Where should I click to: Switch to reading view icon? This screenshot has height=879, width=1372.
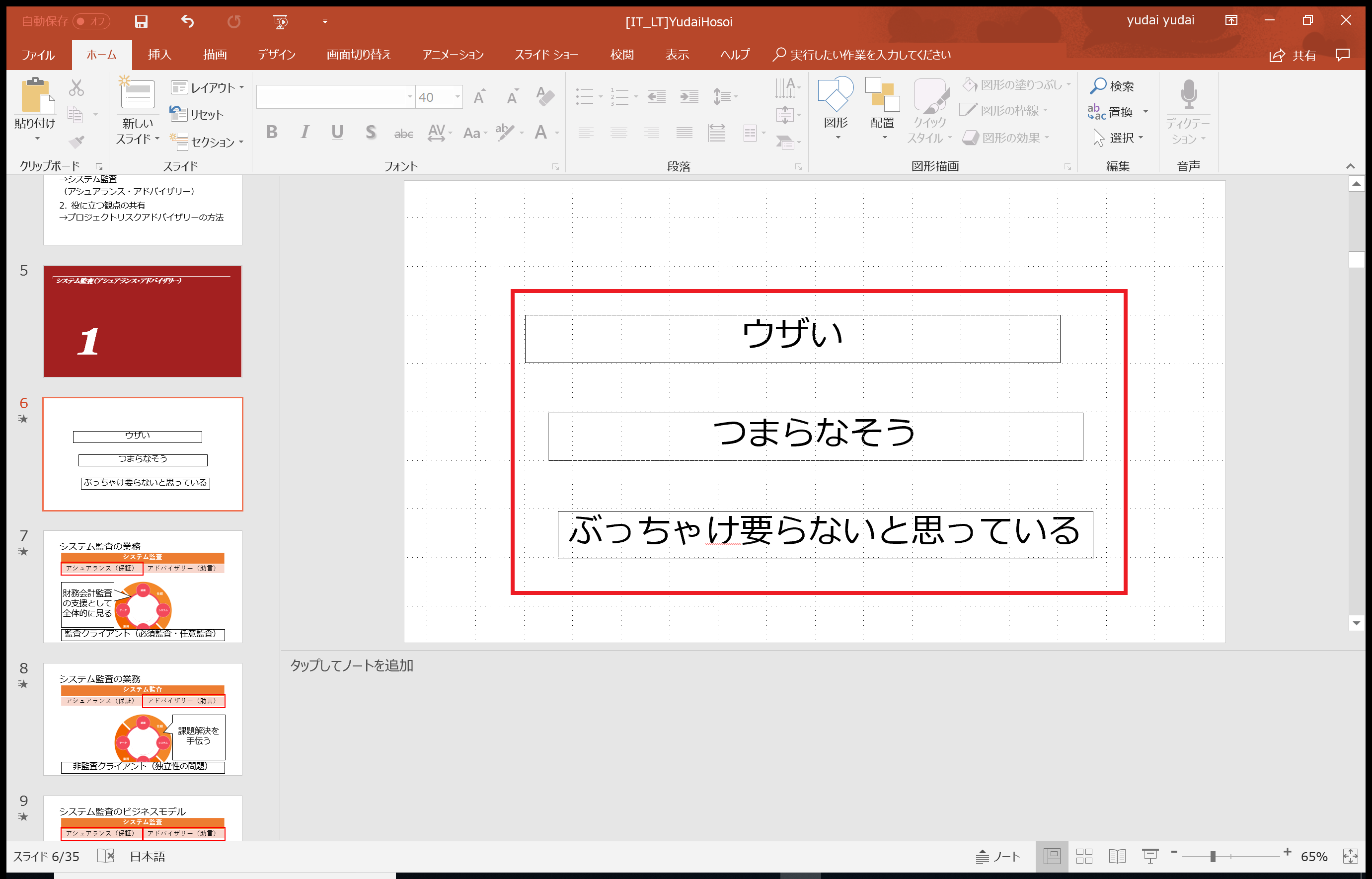tap(1117, 856)
